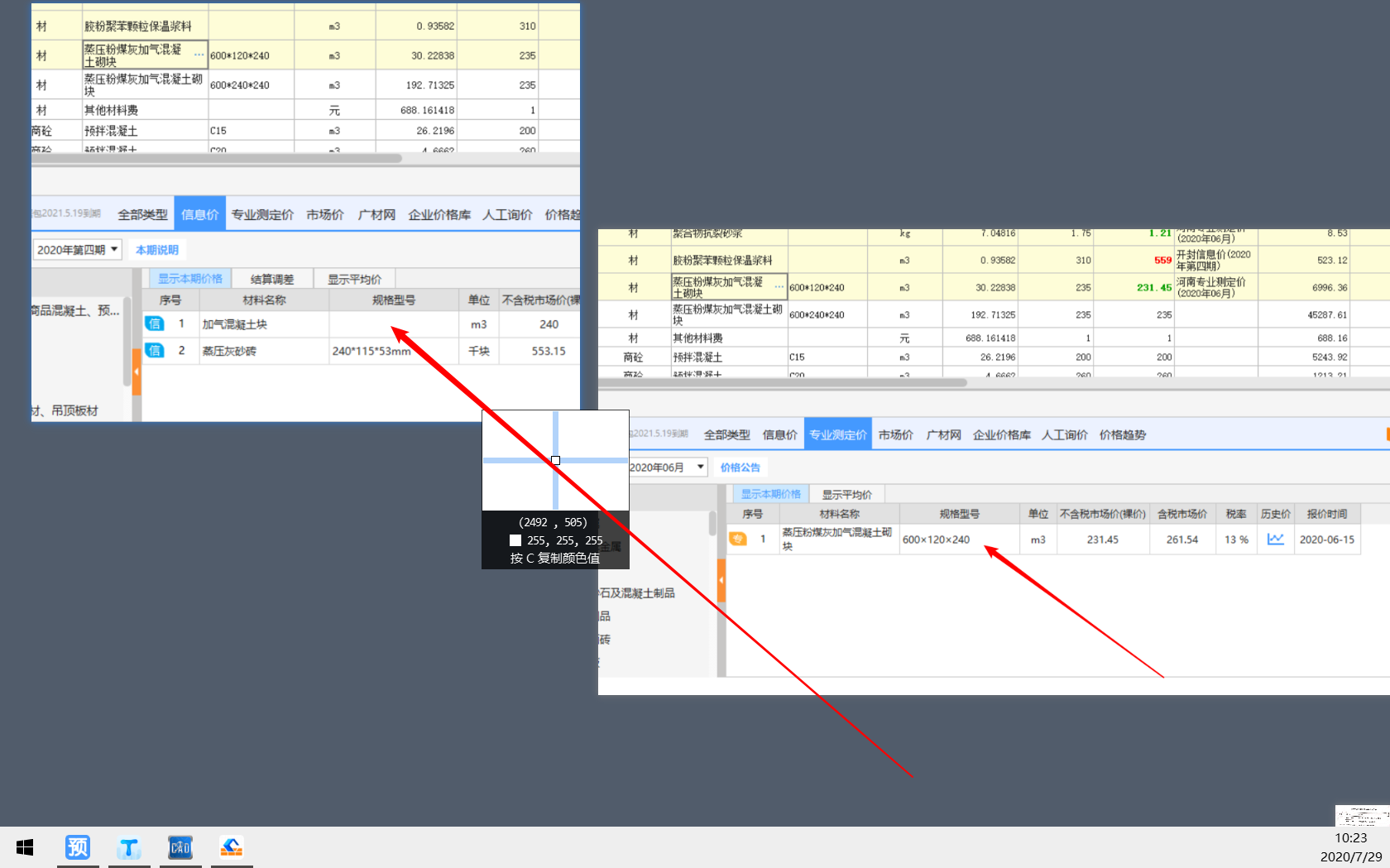This screenshot has width=1390, height=868.
Task: Select 显示平均价 tab under 2020年06月
Action: [846, 494]
